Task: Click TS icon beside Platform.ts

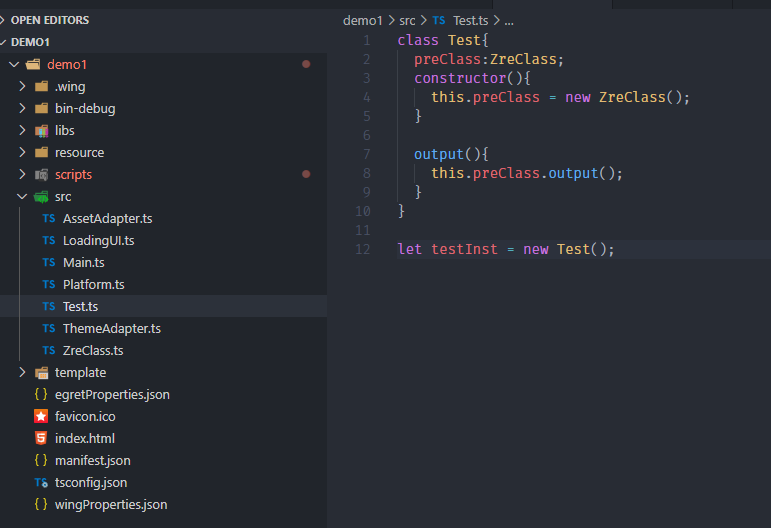Action: [49, 284]
